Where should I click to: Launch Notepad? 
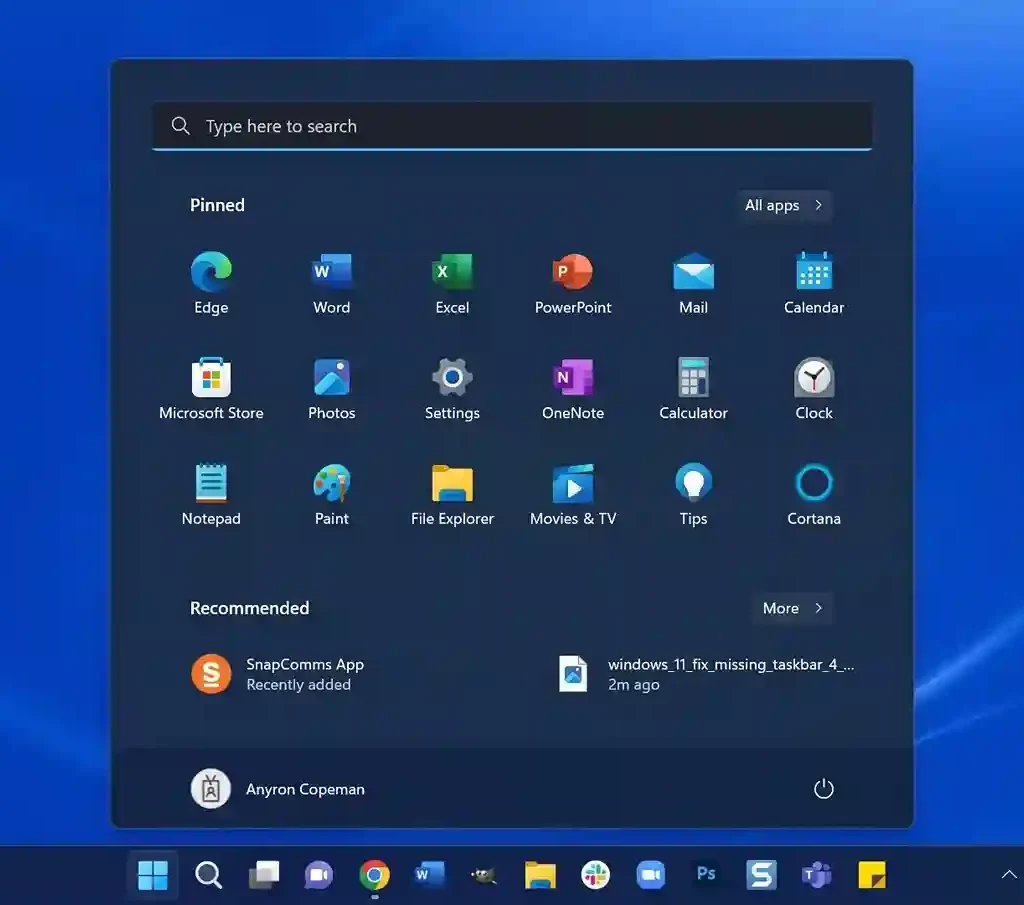[211, 494]
